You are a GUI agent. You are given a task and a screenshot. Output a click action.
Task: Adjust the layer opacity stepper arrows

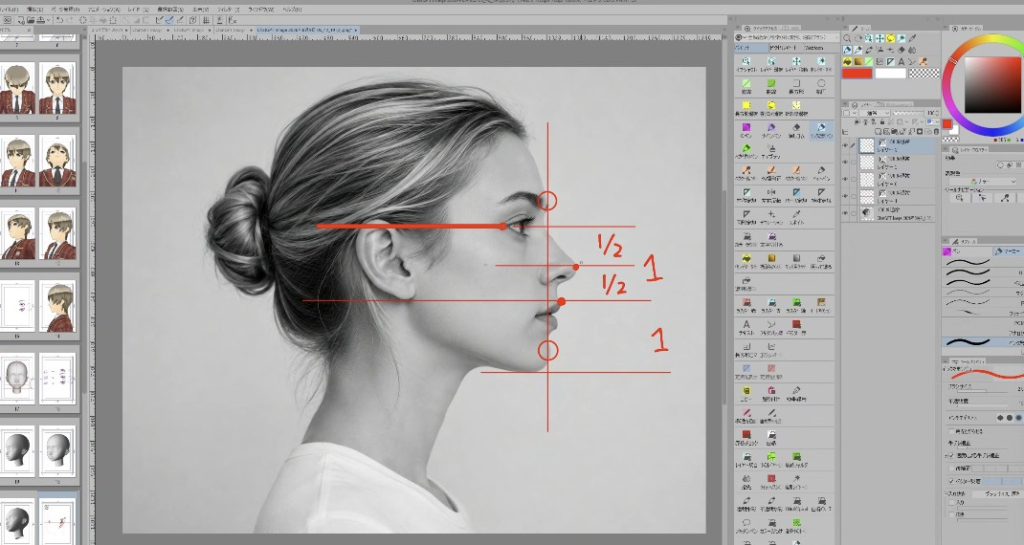coord(937,113)
